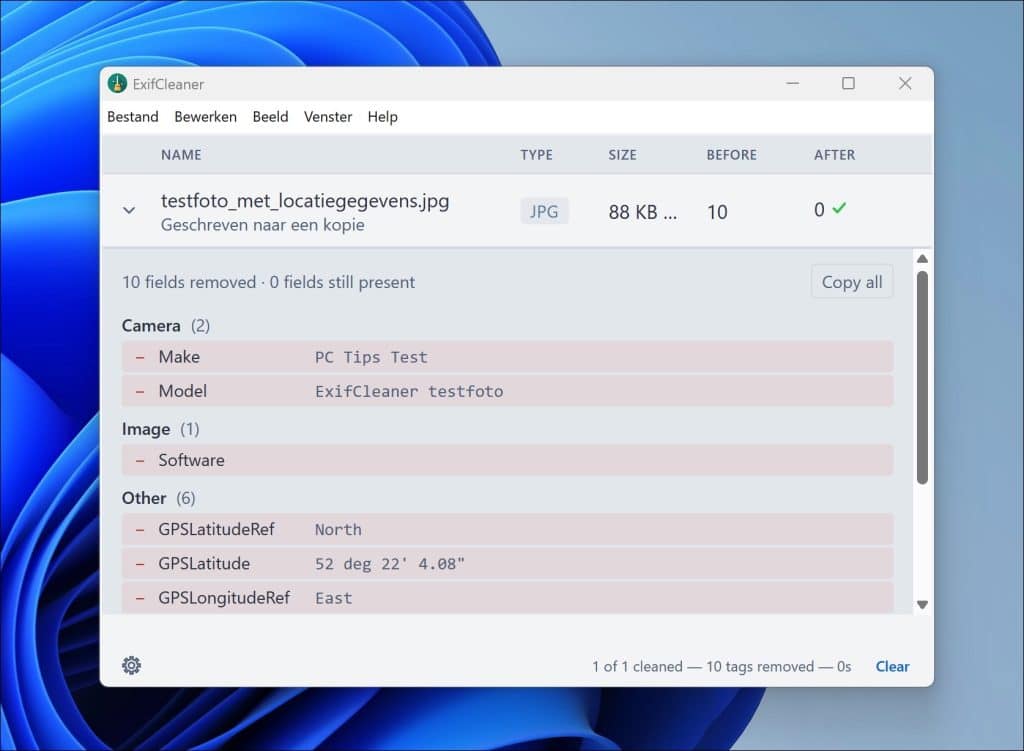This screenshot has height=751, width=1024.
Task: Click the Model field label
Action: 183,391
